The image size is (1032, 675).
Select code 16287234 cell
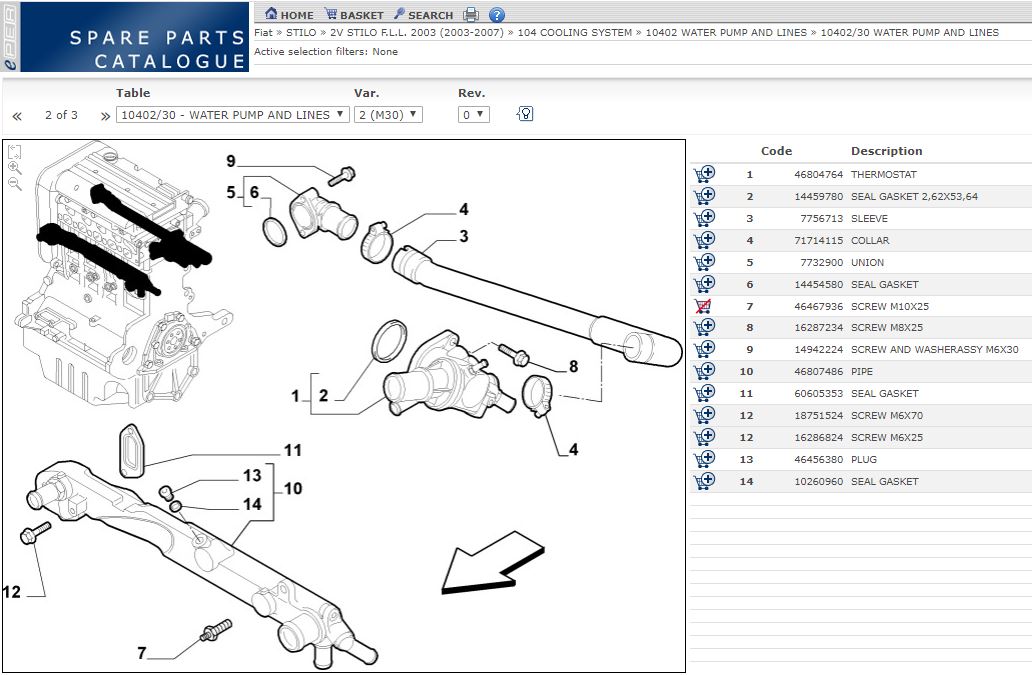point(818,328)
